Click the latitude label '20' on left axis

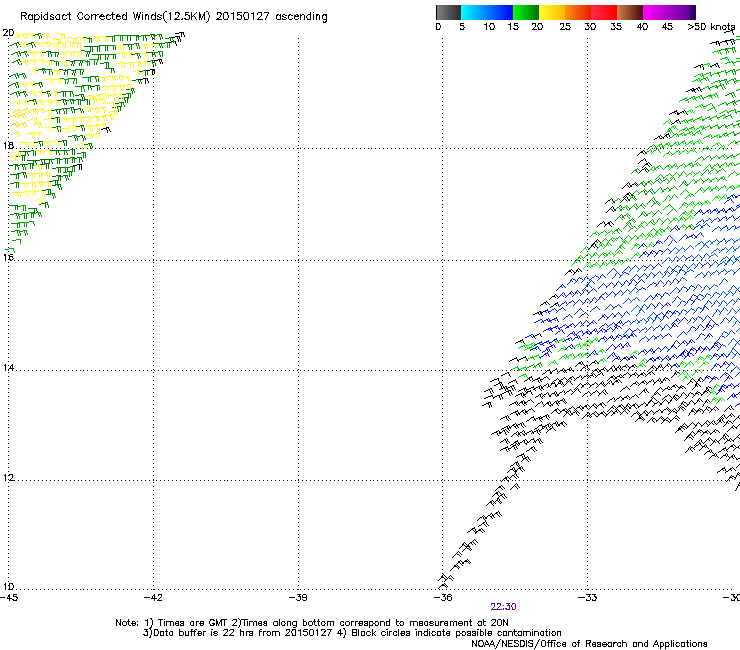pos(8,33)
